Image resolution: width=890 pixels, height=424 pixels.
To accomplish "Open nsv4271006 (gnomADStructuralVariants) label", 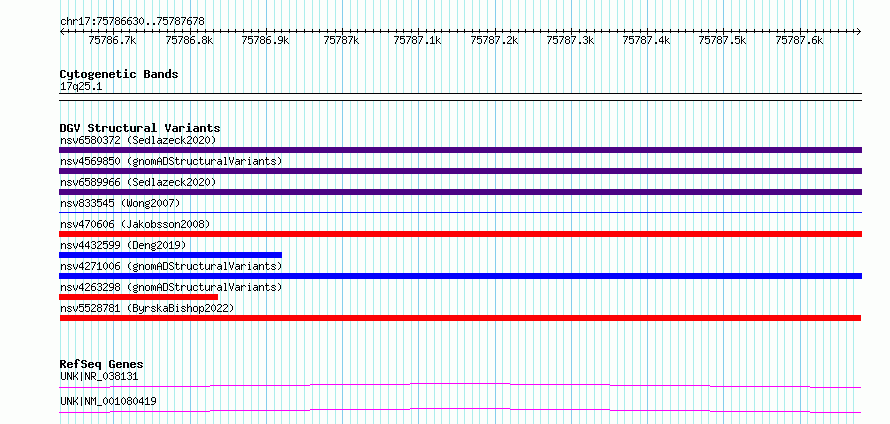I will 171,266.
